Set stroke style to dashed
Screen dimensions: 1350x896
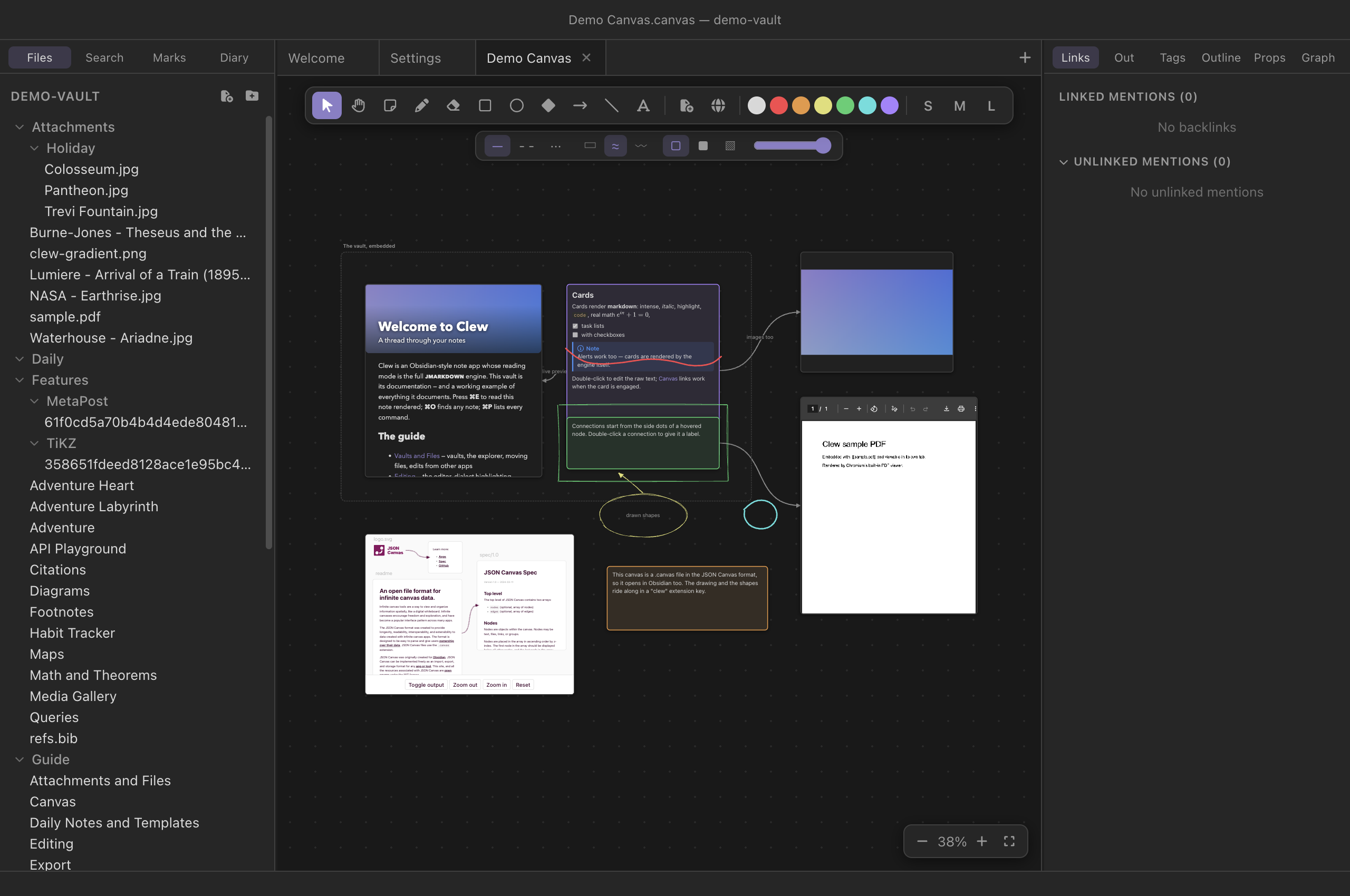(x=527, y=147)
